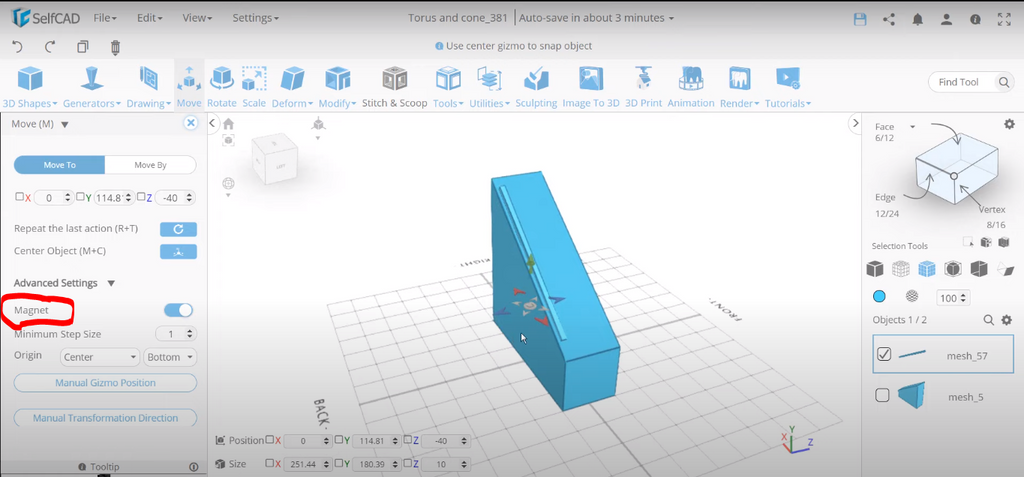
Task: Open the Origin Bottom dropdown
Action: [170, 357]
